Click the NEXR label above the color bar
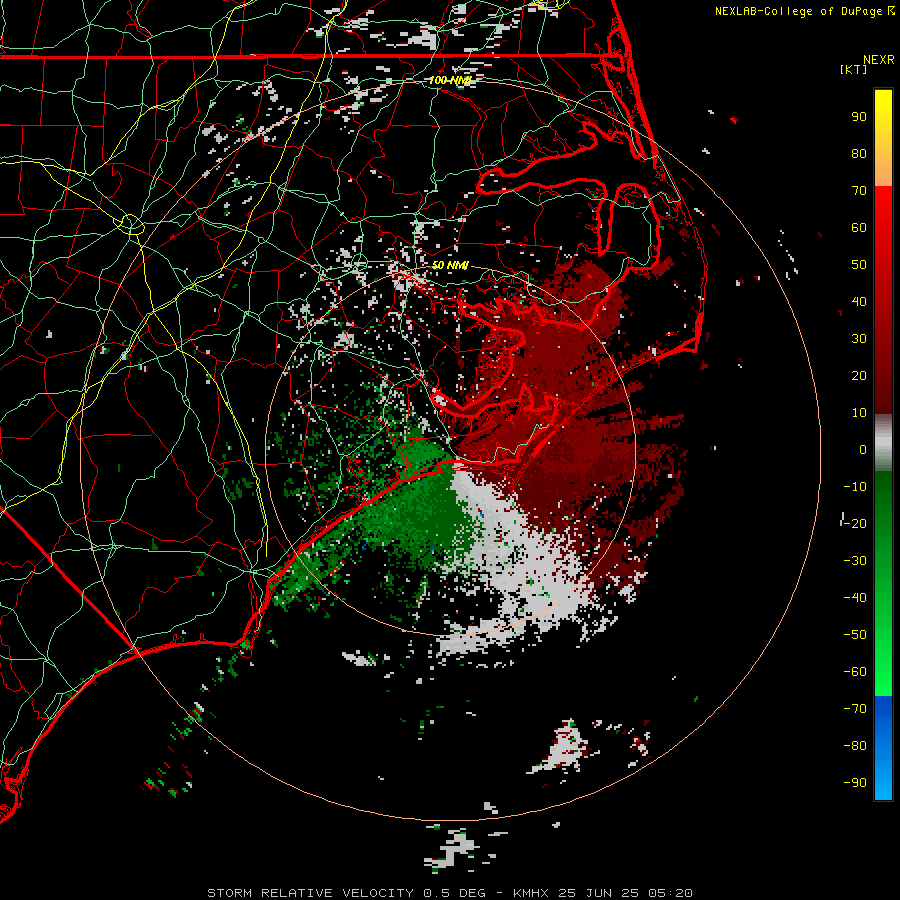The image size is (900, 900). point(879,60)
